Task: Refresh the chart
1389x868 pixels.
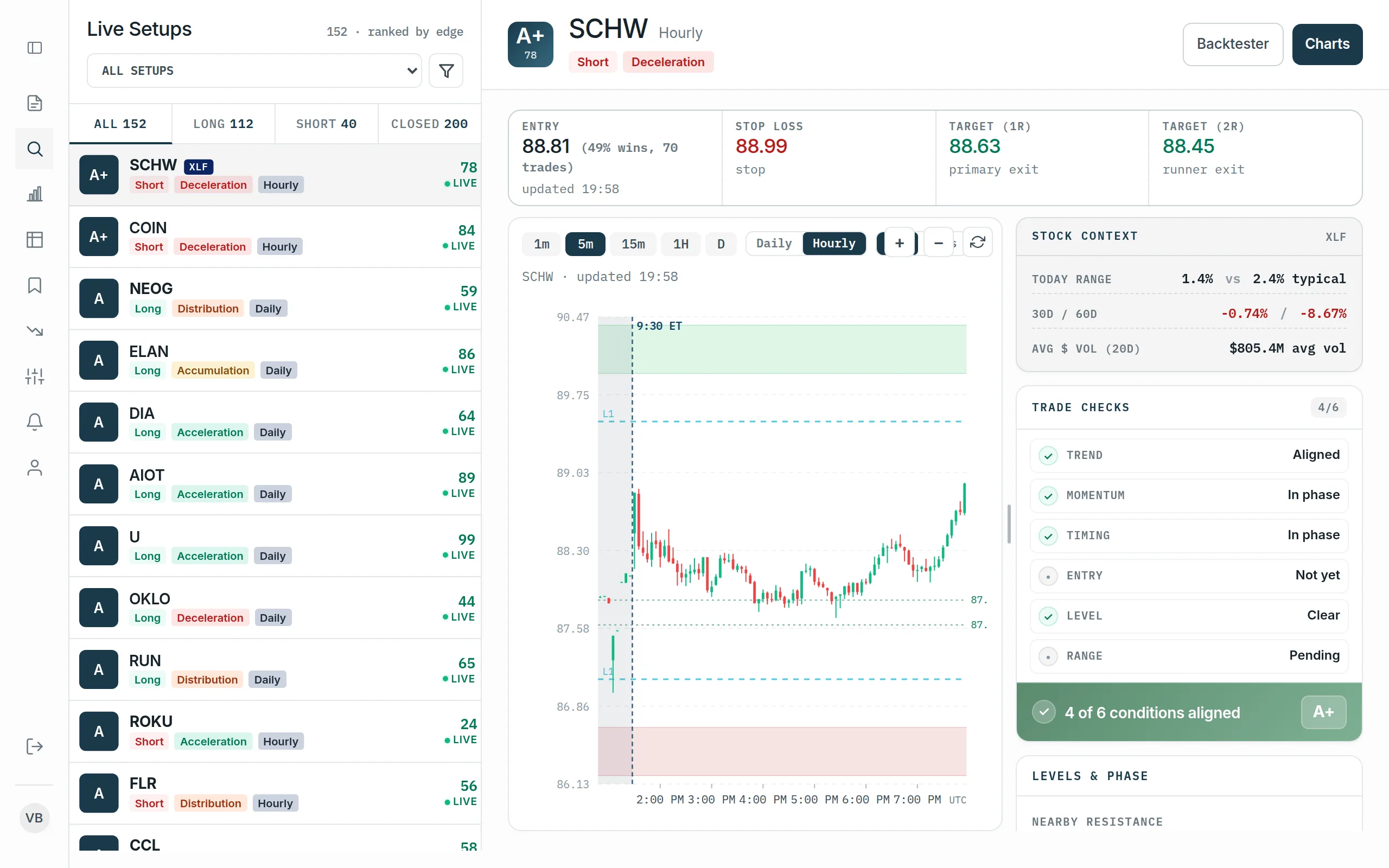Action: click(978, 243)
